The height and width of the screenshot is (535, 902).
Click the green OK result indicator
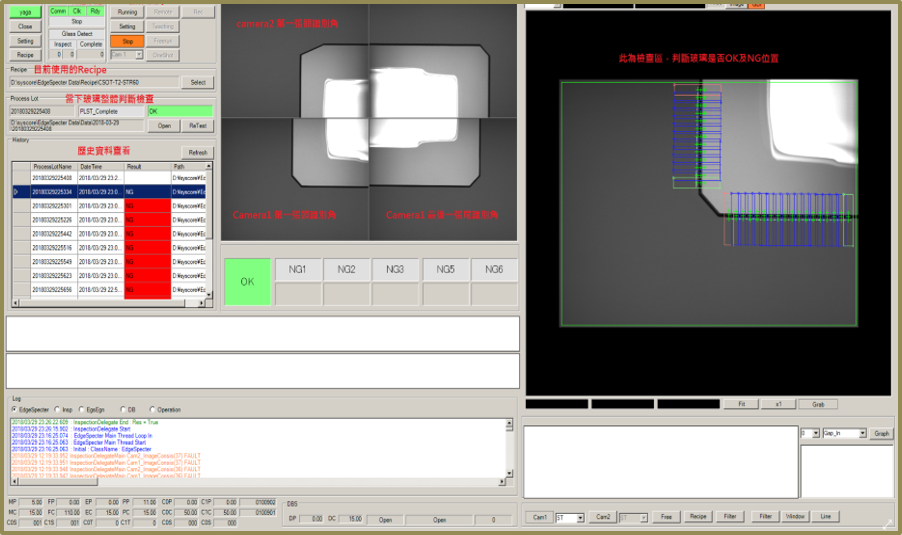[x=246, y=282]
